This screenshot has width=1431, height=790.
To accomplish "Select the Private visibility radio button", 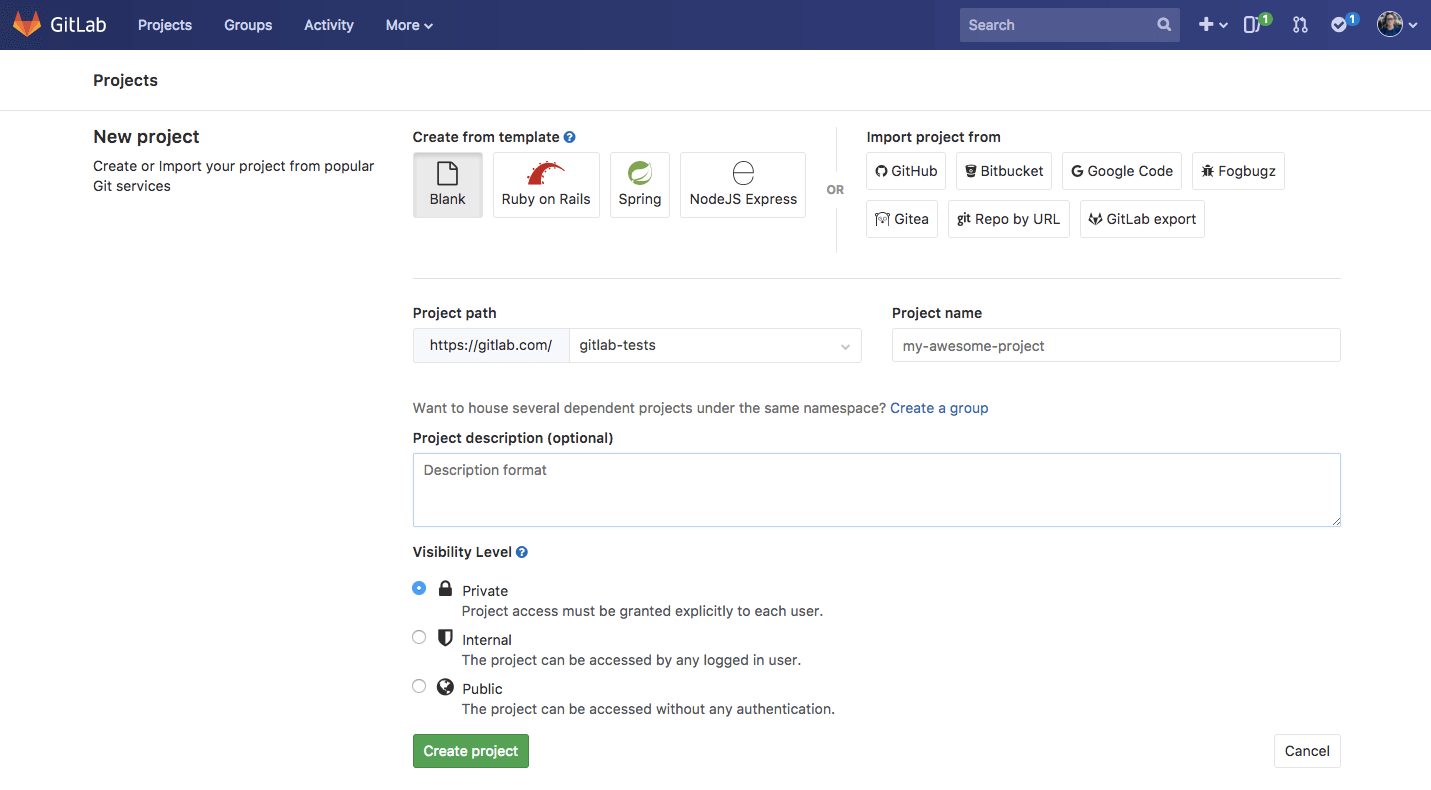I will 419,588.
